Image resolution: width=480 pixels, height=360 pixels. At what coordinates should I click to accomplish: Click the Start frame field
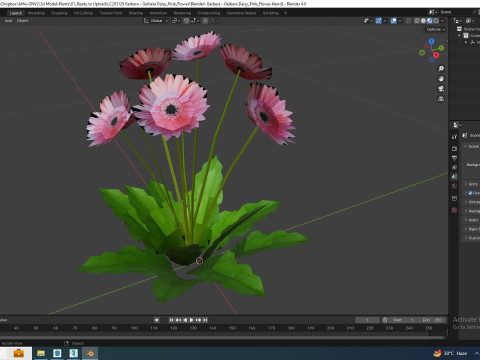(403, 320)
